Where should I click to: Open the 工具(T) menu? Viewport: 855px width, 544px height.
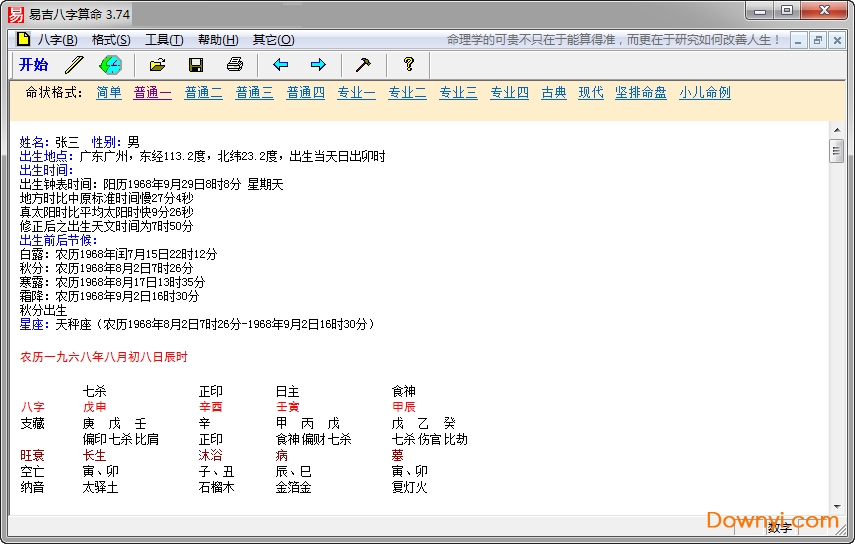164,40
